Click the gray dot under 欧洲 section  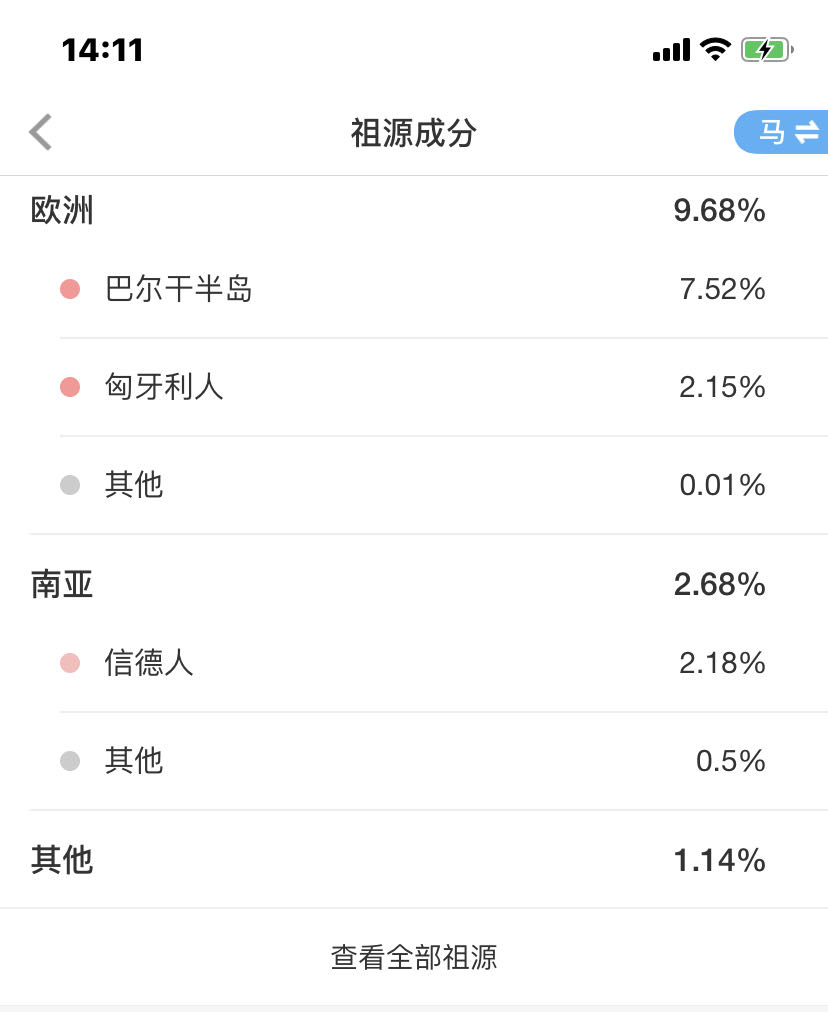coord(70,485)
